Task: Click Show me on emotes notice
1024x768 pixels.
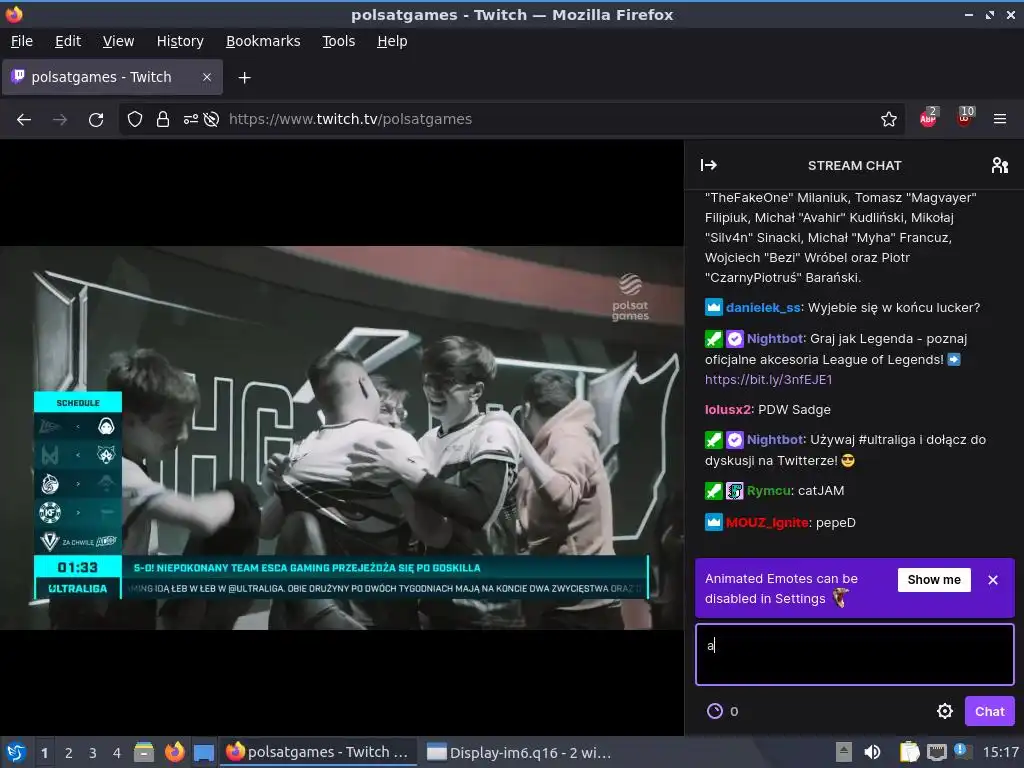Action: (x=934, y=580)
